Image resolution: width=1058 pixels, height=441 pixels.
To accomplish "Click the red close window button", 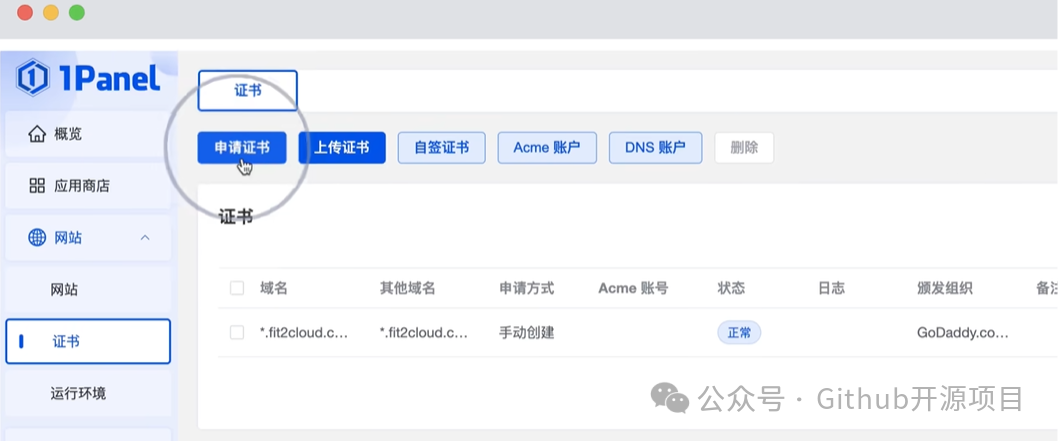I will click(x=25, y=12).
